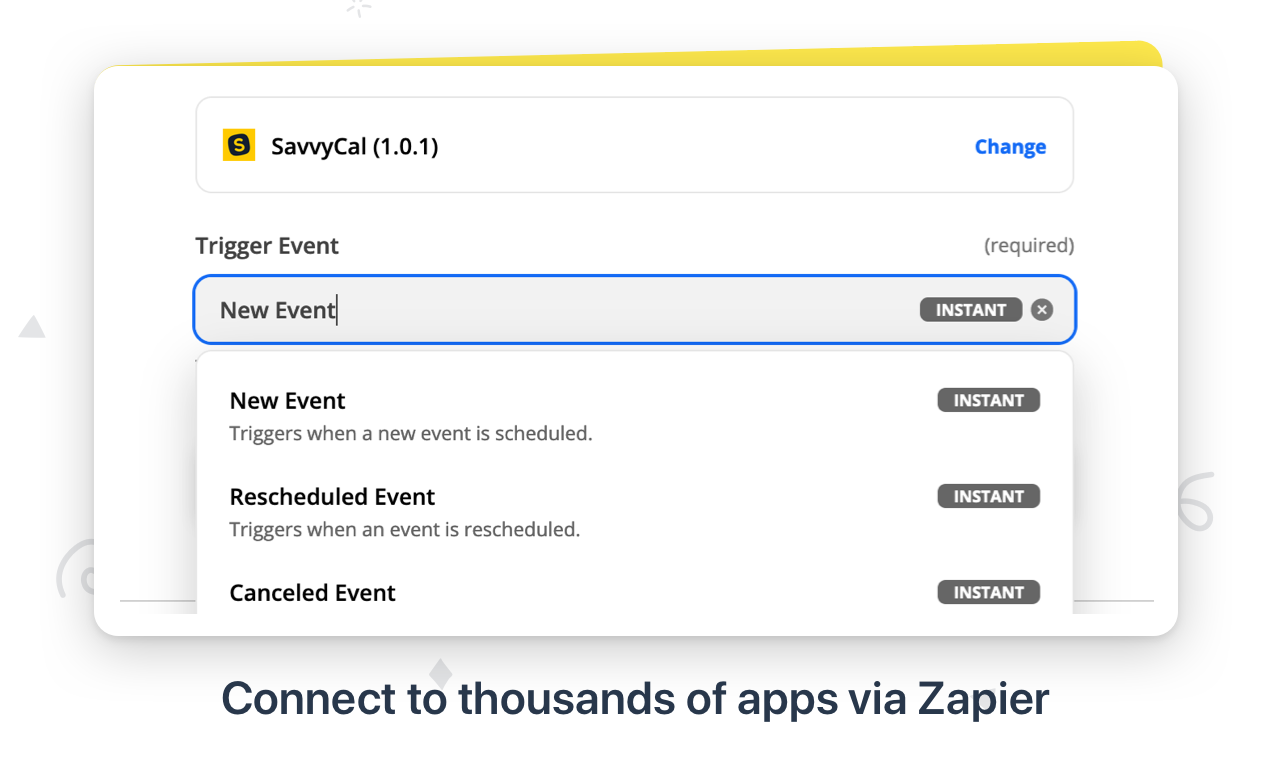Click "Triggers when a new event is scheduled" description
Screen dimensions: 1270x760
(x=411, y=434)
